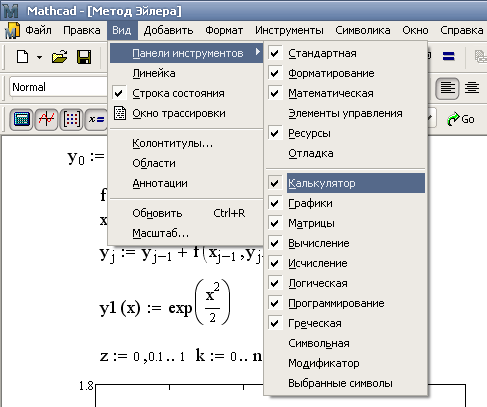Image resolution: width=487 pixels, height=407 pixels.
Task: Open the Символика menu
Action: coord(363,30)
